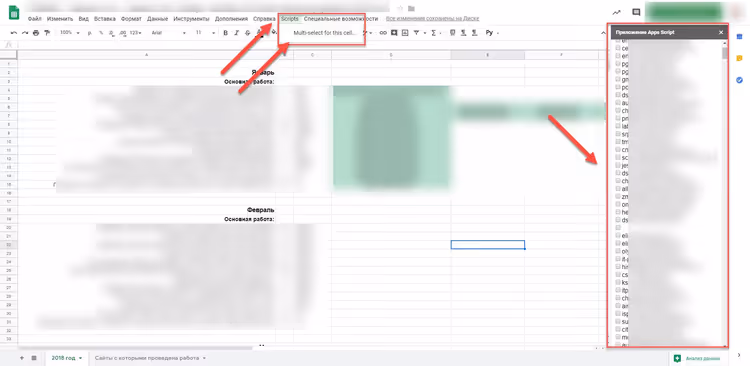The width and height of the screenshot is (750, 366).
Task: Select the blue-outlined active cell
Action: [487, 244]
